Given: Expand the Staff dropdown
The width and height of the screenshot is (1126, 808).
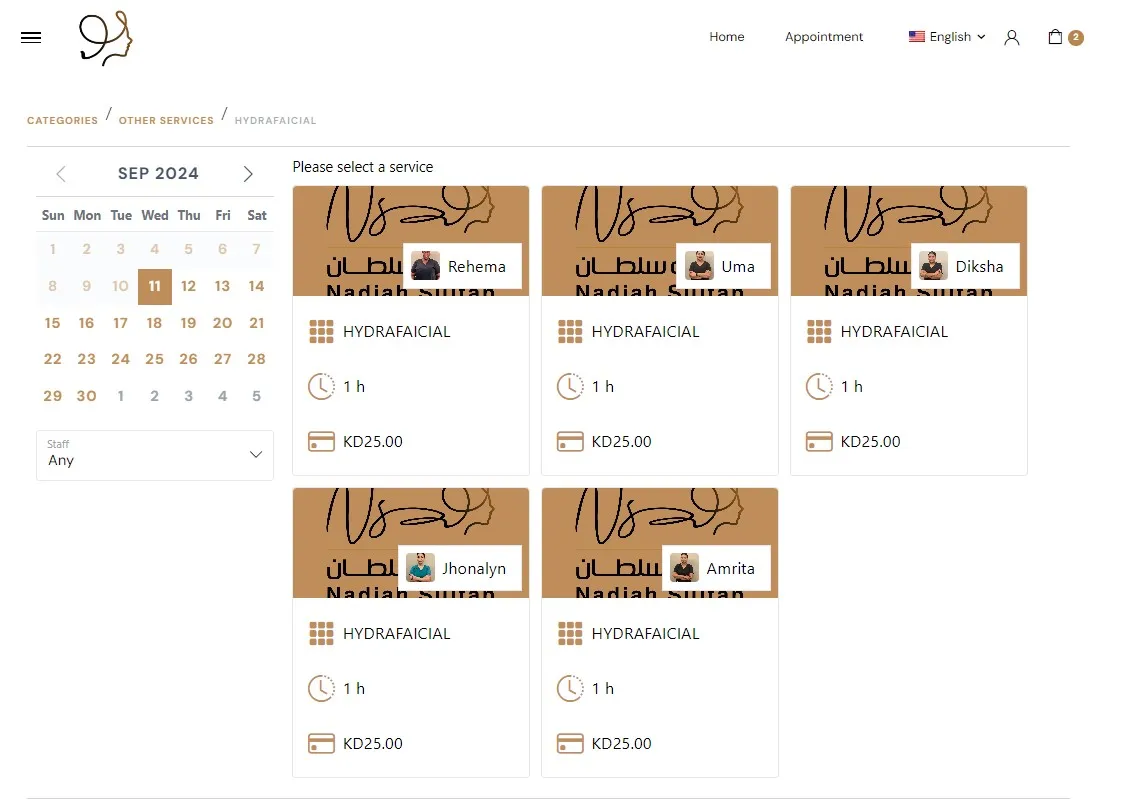Looking at the screenshot, I should pyautogui.click(x=154, y=455).
